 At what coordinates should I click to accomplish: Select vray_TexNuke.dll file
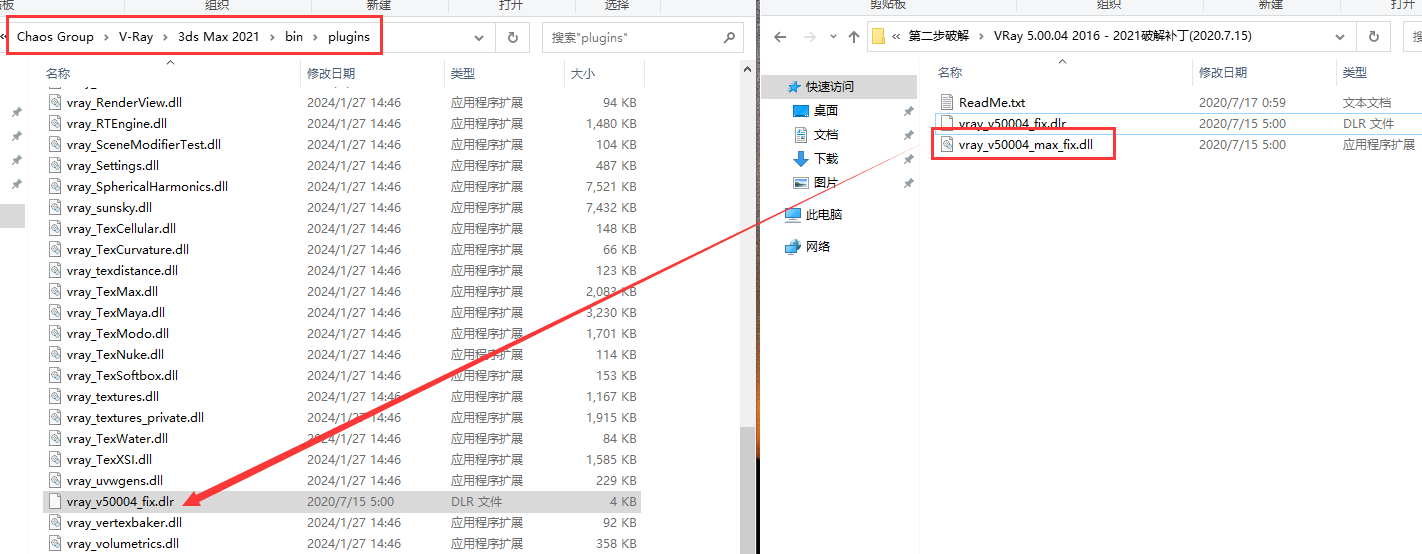click(342, 354)
